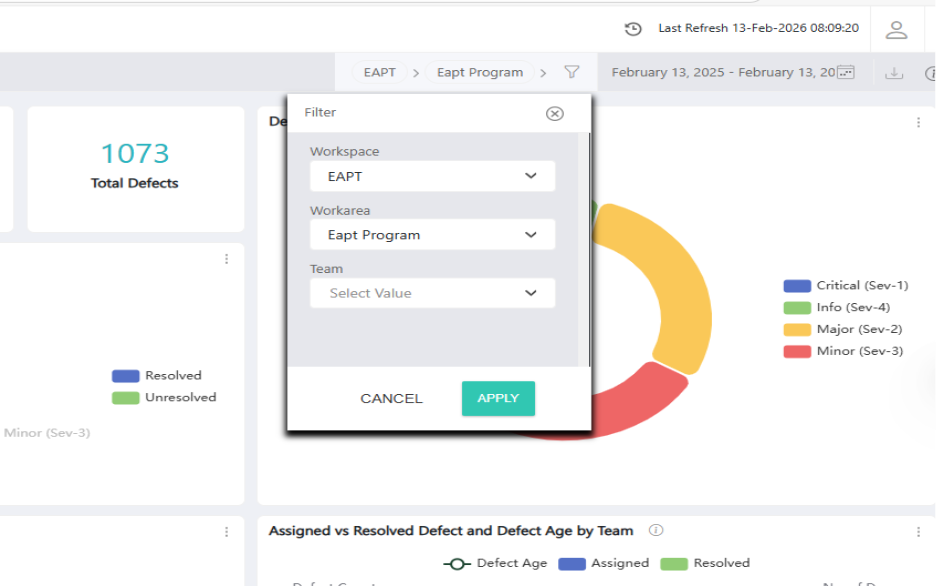The width and height of the screenshot is (936, 586).
Task: Click the chevron after Eapt Program breadcrumb
Action: (543, 73)
